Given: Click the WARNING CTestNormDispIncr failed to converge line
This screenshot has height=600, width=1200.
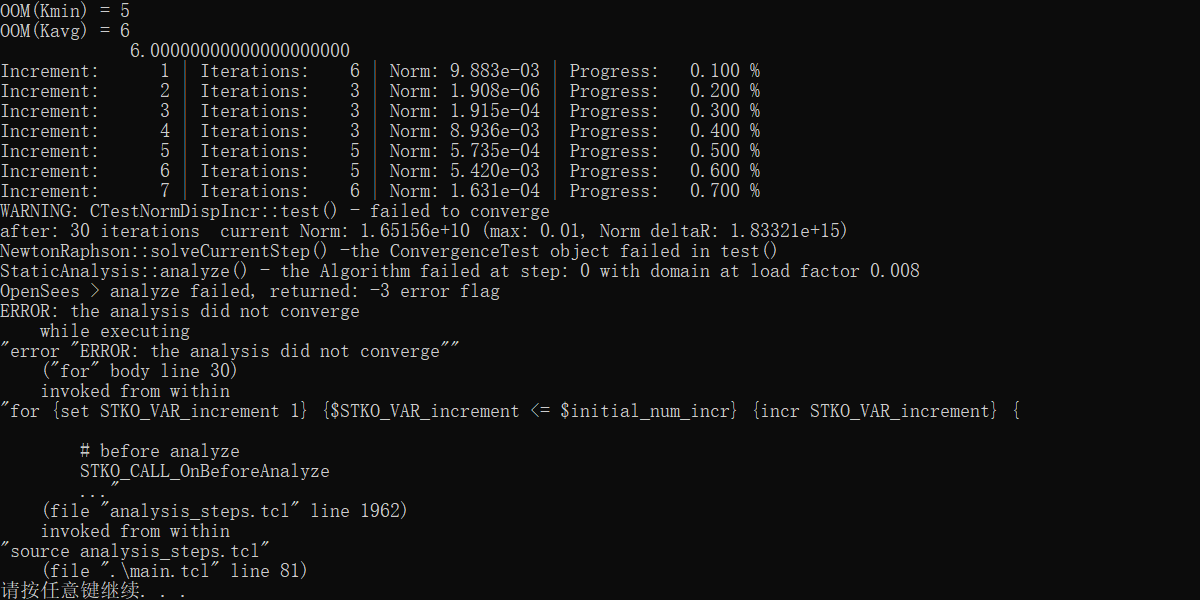Looking at the screenshot, I should coord(275,211).
